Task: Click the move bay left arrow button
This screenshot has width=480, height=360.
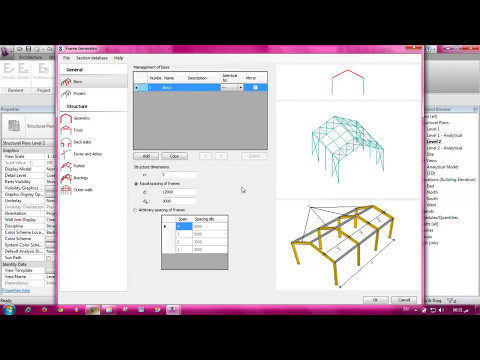Action: (x=205, y=156)
